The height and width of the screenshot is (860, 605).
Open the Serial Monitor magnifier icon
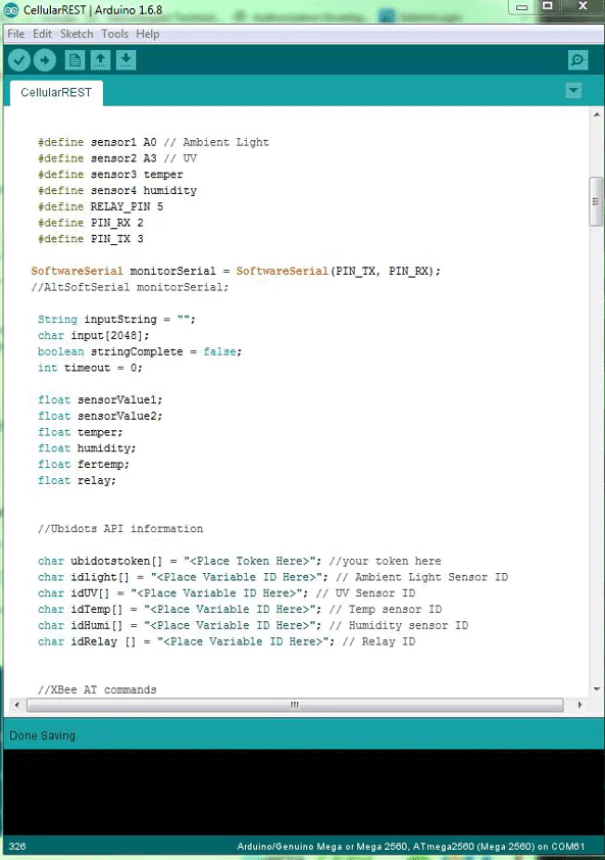point(578,60)
